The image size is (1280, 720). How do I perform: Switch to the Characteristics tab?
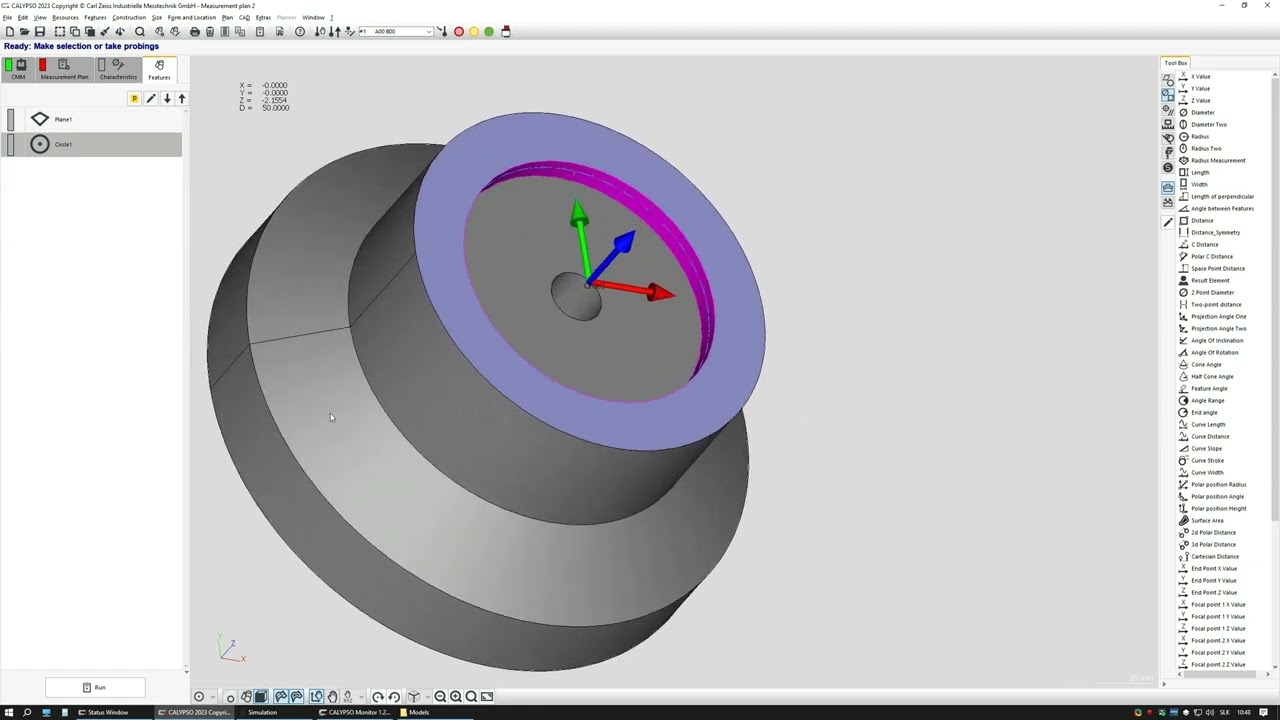[118, 69]
